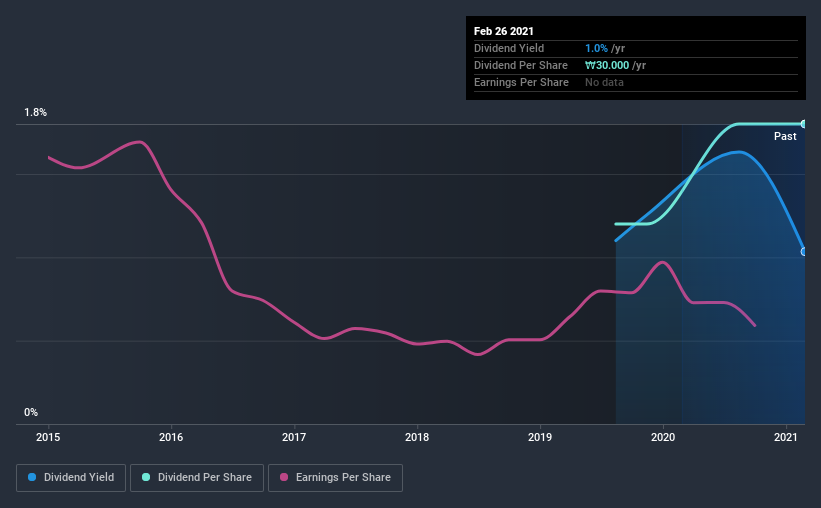The width and height of the screenshot is (821, 508).
Task: Click the pink Earnings Per Share legend dot
Action: [x=284, y=477]
